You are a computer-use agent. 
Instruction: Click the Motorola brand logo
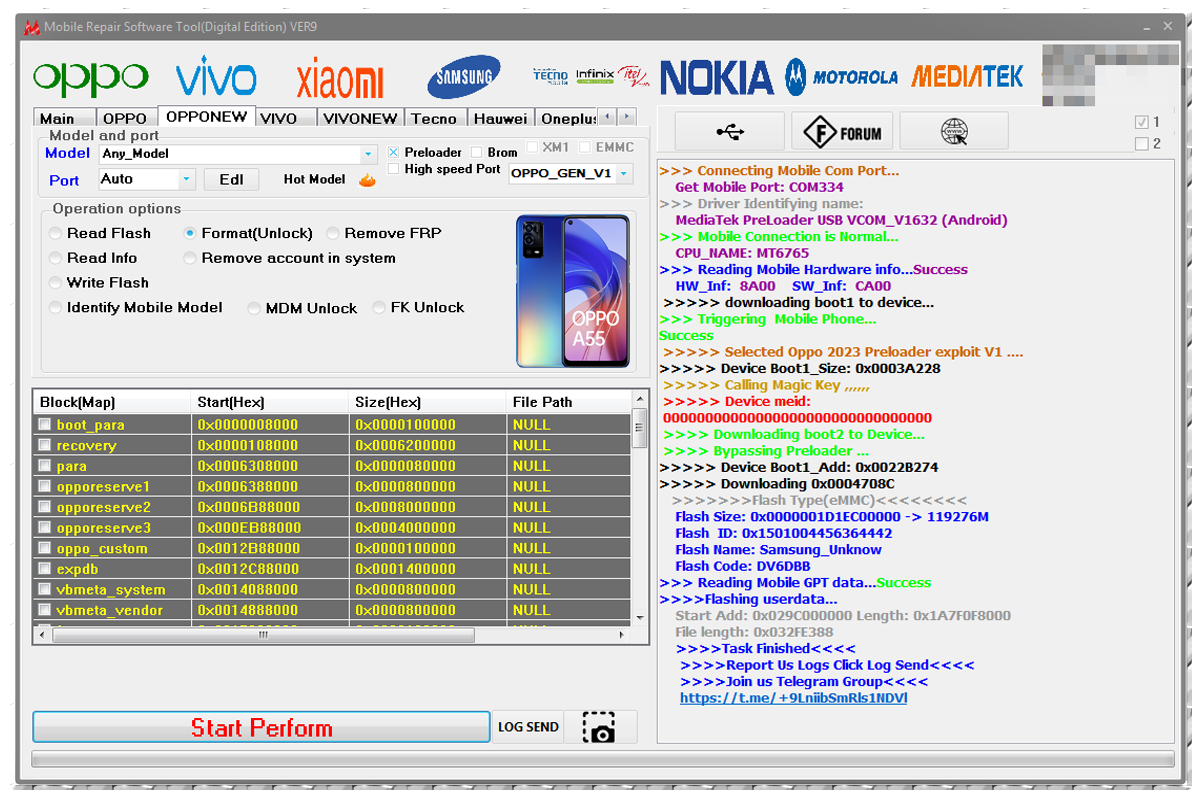tap(842, 77)
